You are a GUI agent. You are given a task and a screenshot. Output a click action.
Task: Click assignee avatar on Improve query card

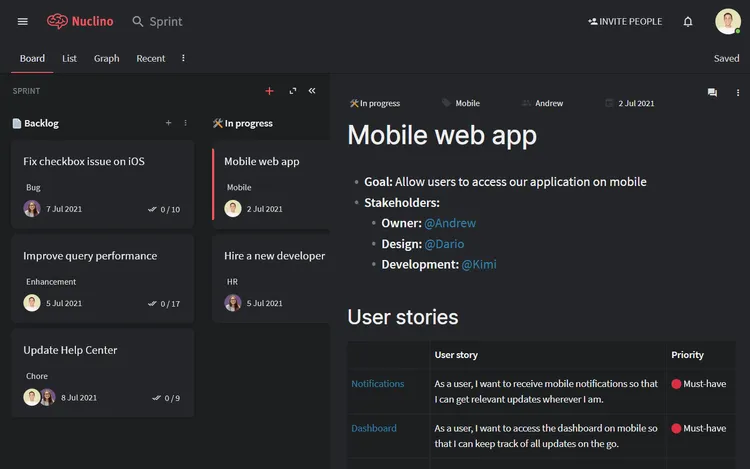(x=32, y=303)
